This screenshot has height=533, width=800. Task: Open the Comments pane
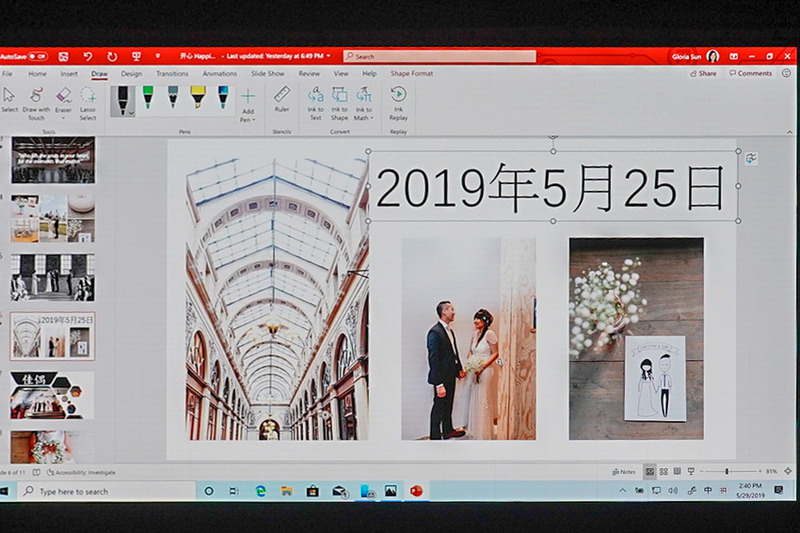coord(751,73)
